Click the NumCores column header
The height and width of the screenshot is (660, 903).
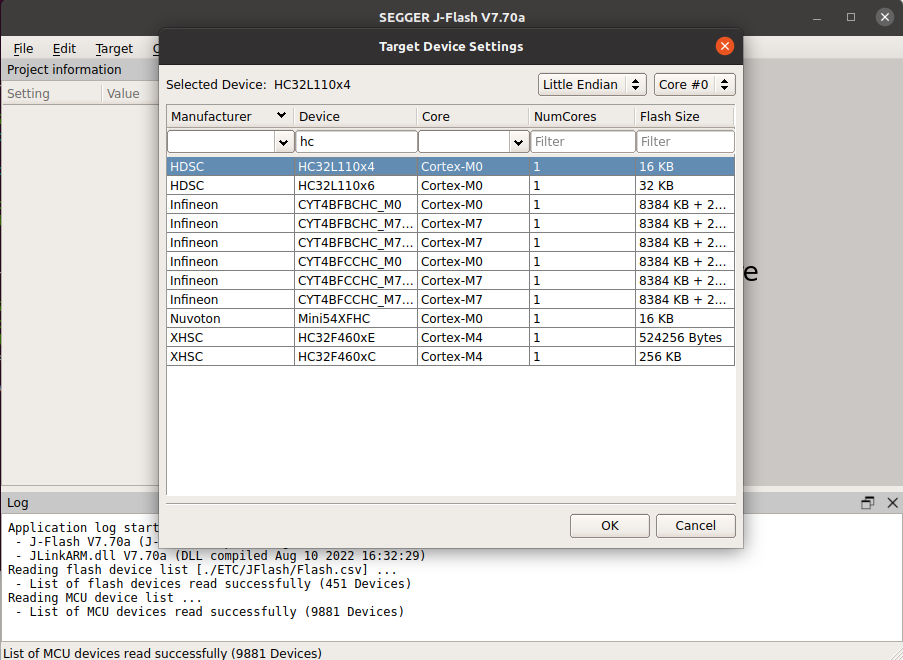point(582,116)
